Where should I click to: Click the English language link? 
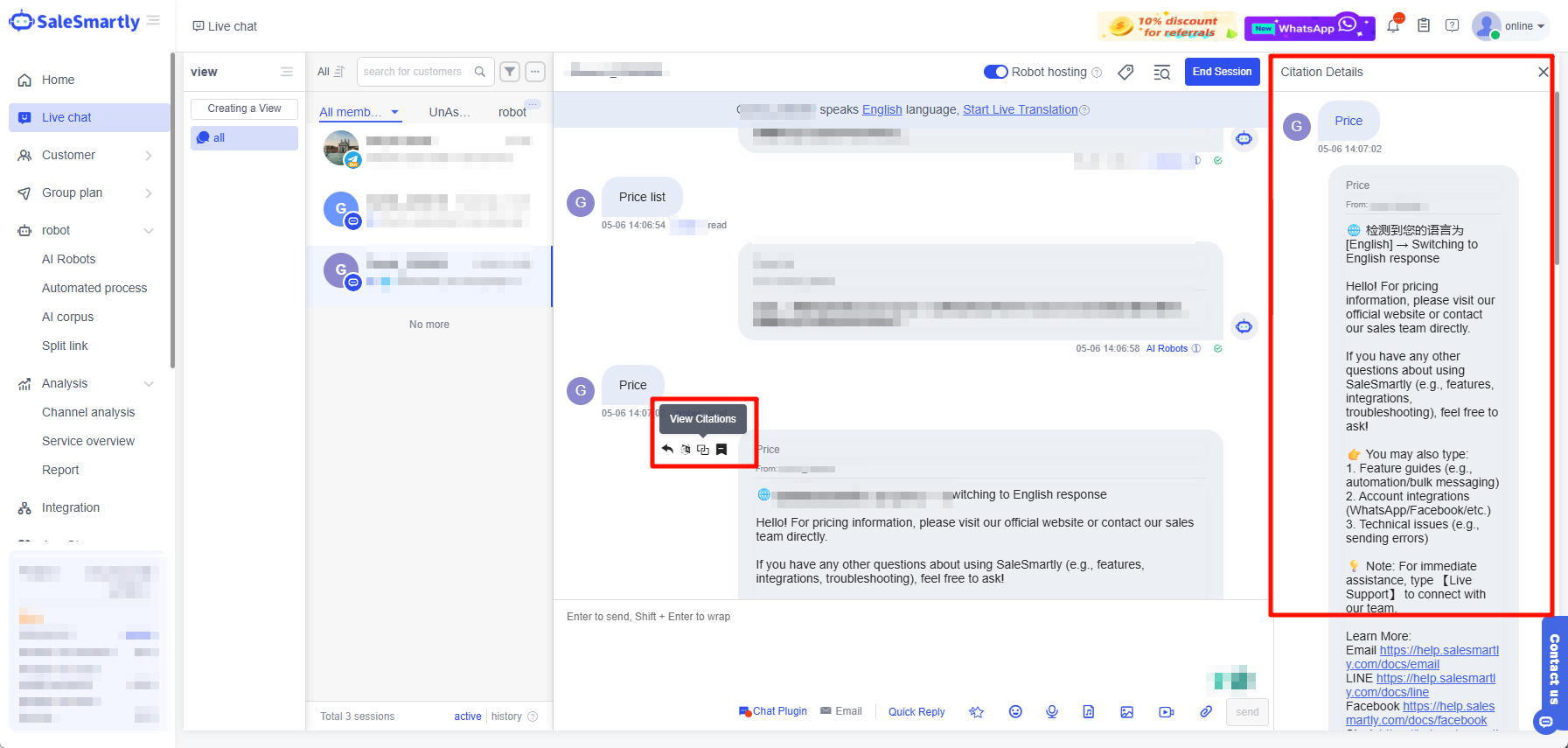pos(882,109)
